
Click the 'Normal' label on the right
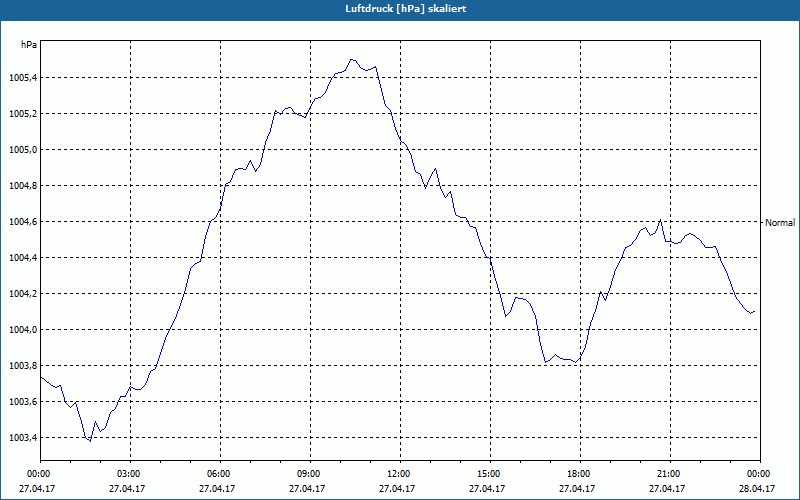pyautogui.click(x=780, y=222)
